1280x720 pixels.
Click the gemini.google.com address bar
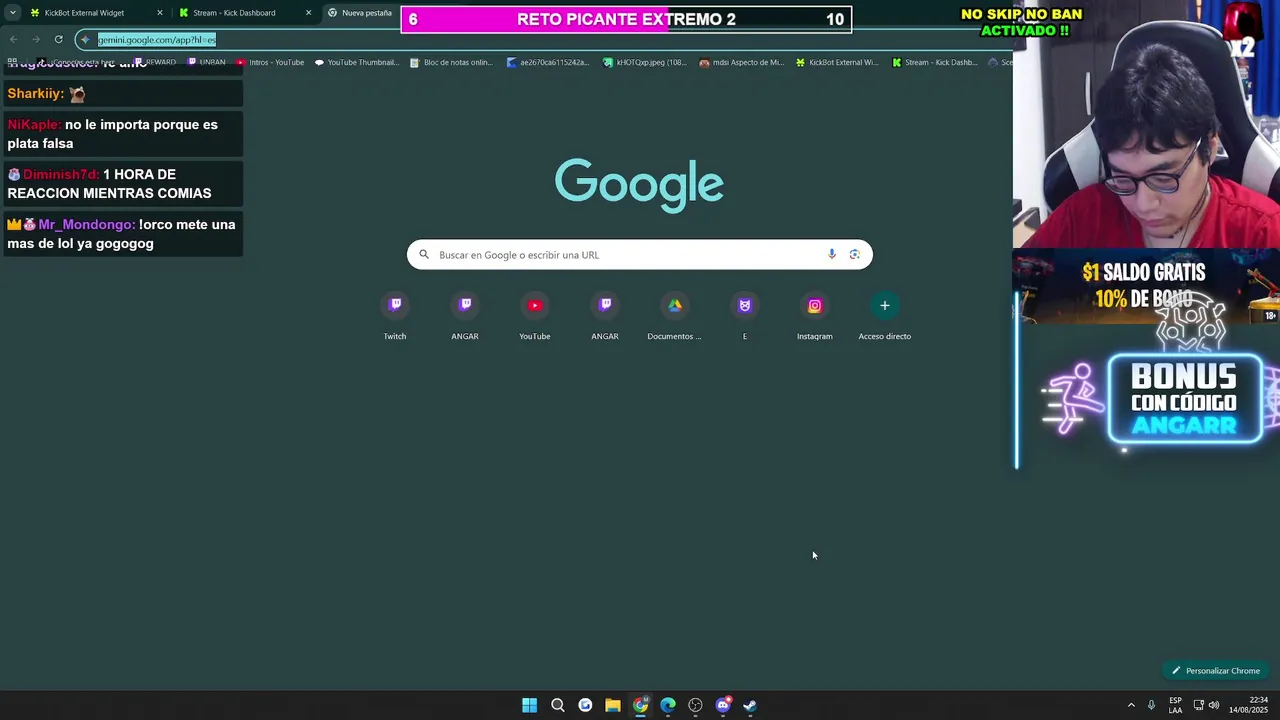pyautogui.click(x=157, y=40)
